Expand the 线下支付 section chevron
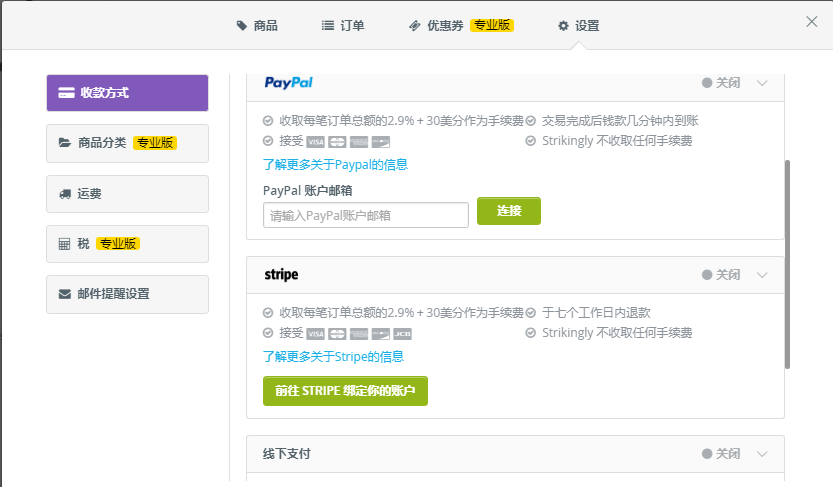This screenshot has height=487, width=833. coord(762,454)
